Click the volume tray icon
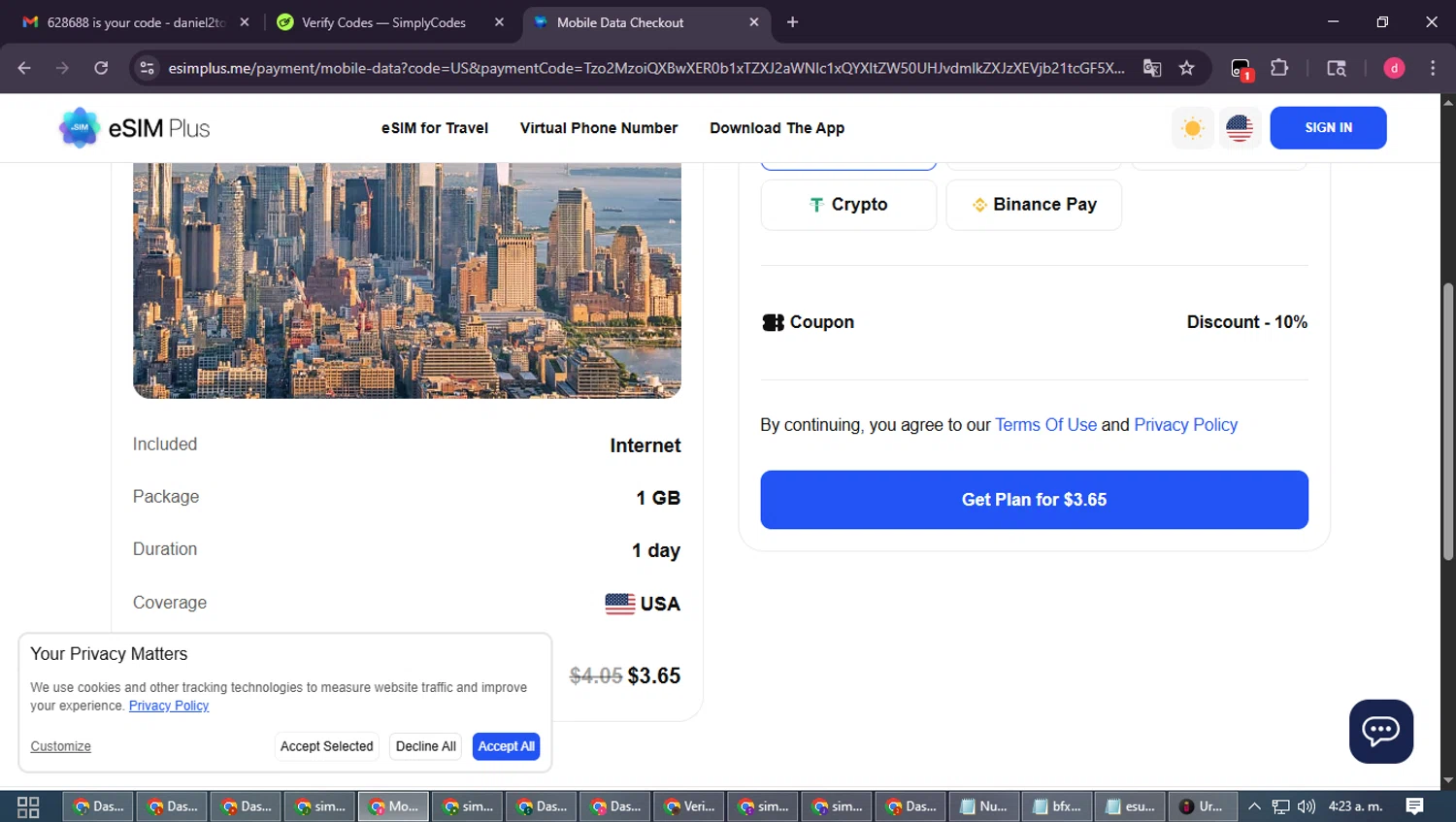The width and height of the screenshot is (1456, 822). (1307, 806)
